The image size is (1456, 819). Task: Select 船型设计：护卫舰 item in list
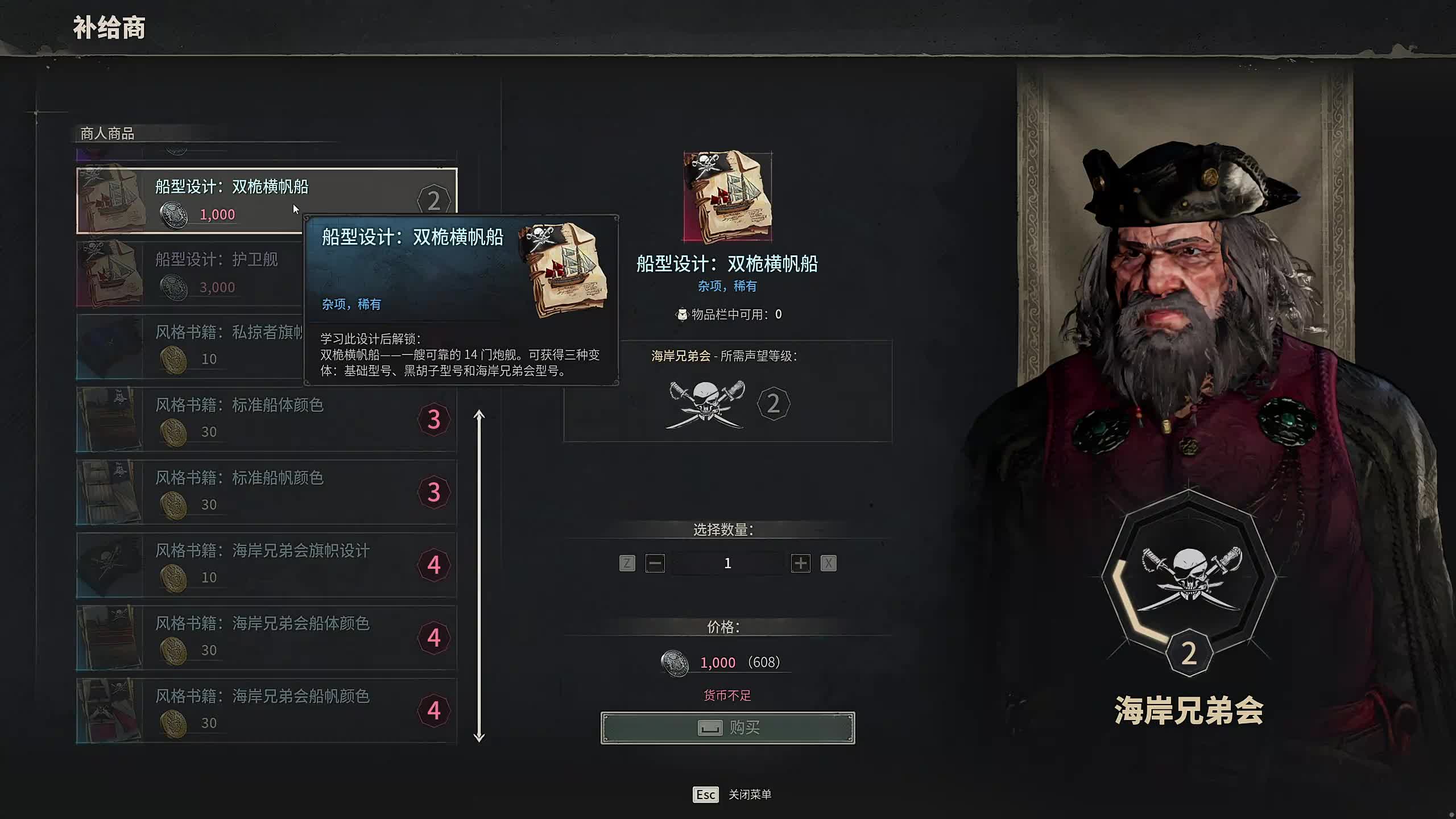tap(190, 274)
